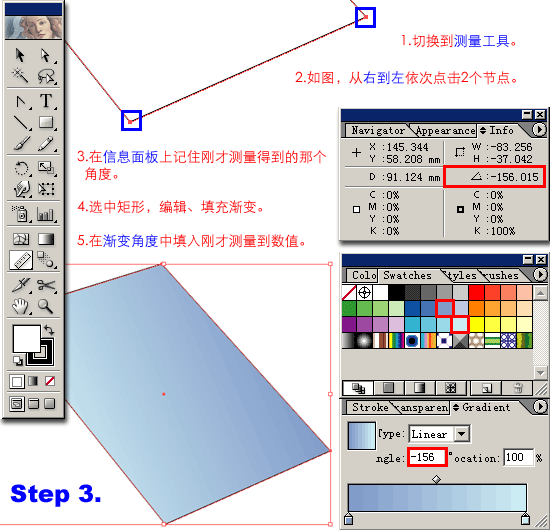The height and width of the screenshot is (530, 550).
Task: Select the Rotate tool
Action: click(21, 168)
